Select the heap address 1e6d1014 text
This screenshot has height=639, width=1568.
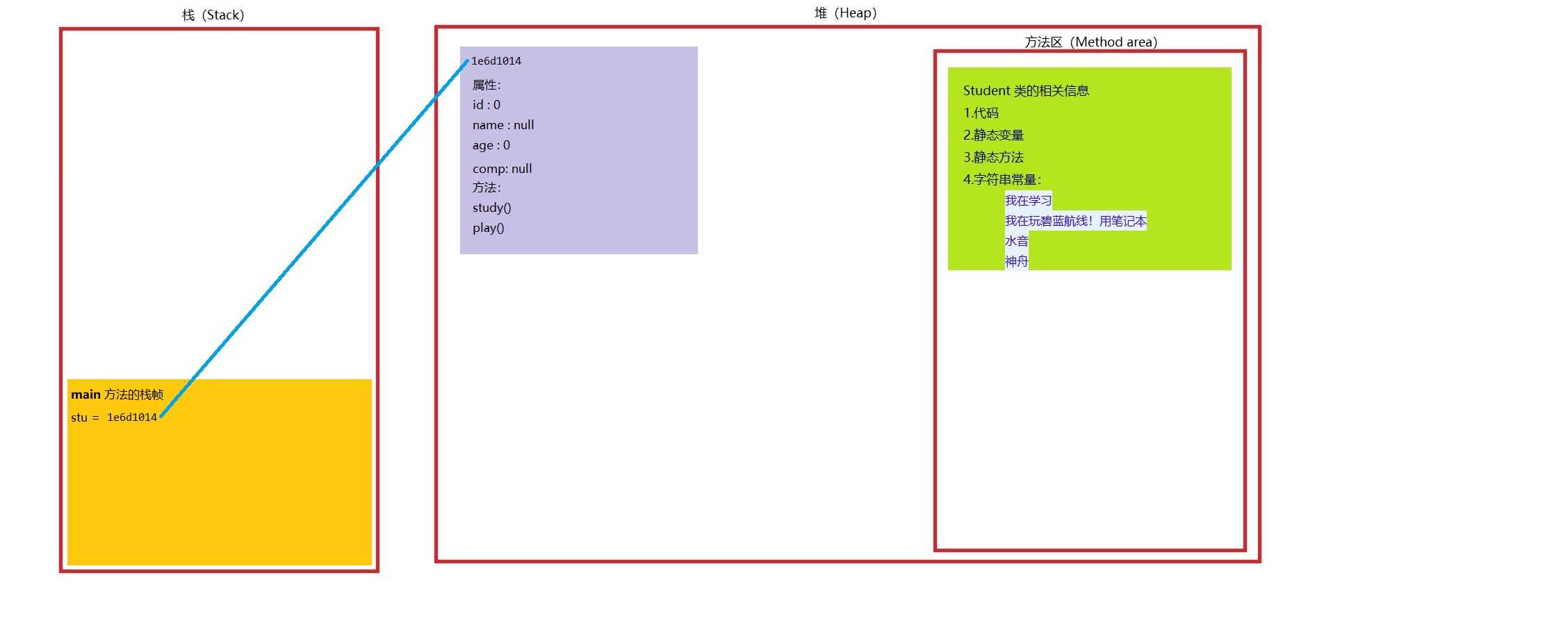496,61
